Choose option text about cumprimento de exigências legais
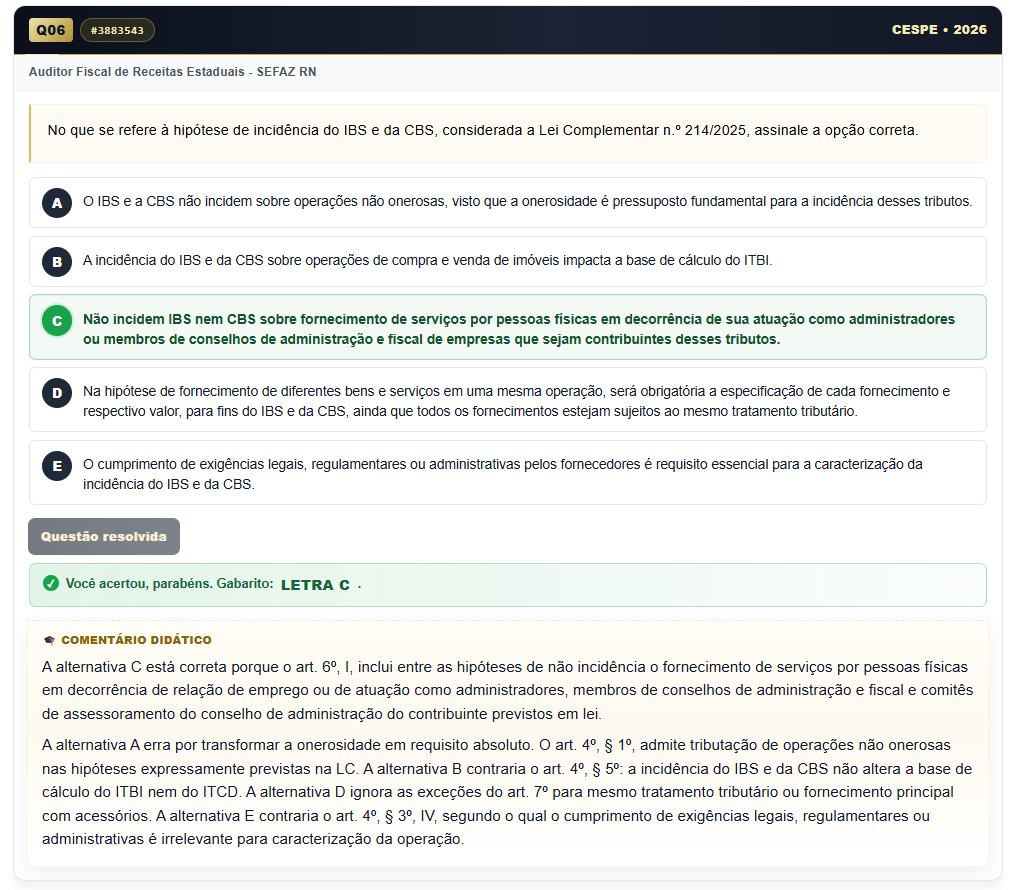 (x=502, y=474)
